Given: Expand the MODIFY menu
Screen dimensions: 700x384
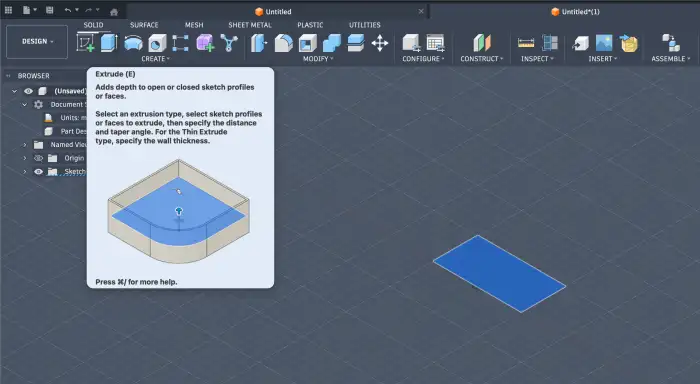Looking at the screenshot, I should point(318,59).
